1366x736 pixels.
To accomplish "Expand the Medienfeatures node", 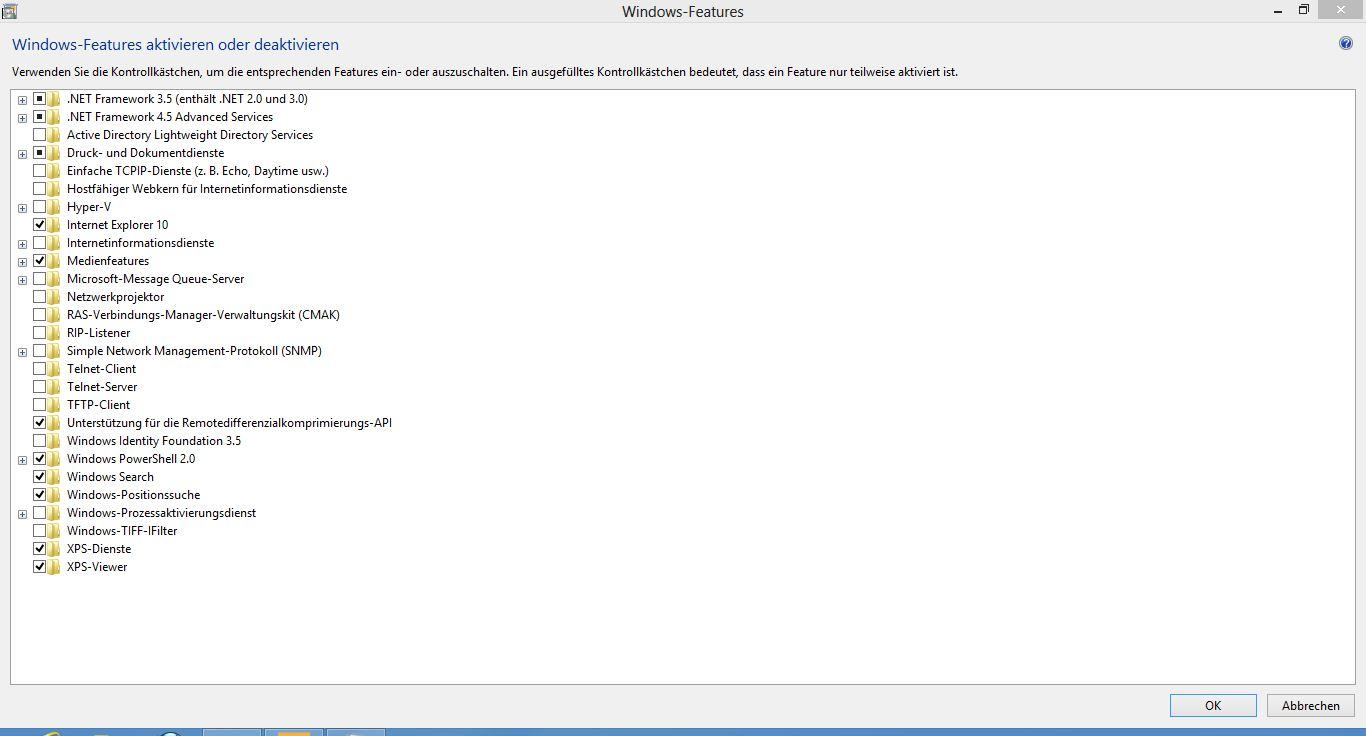I will coord(22,262).
